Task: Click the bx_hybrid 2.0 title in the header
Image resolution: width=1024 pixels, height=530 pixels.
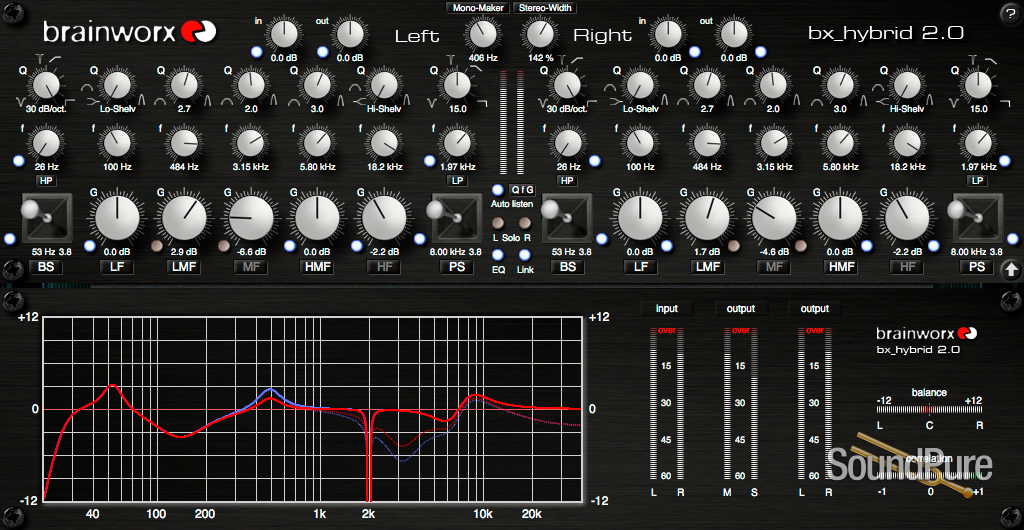Action: point(886,33)
